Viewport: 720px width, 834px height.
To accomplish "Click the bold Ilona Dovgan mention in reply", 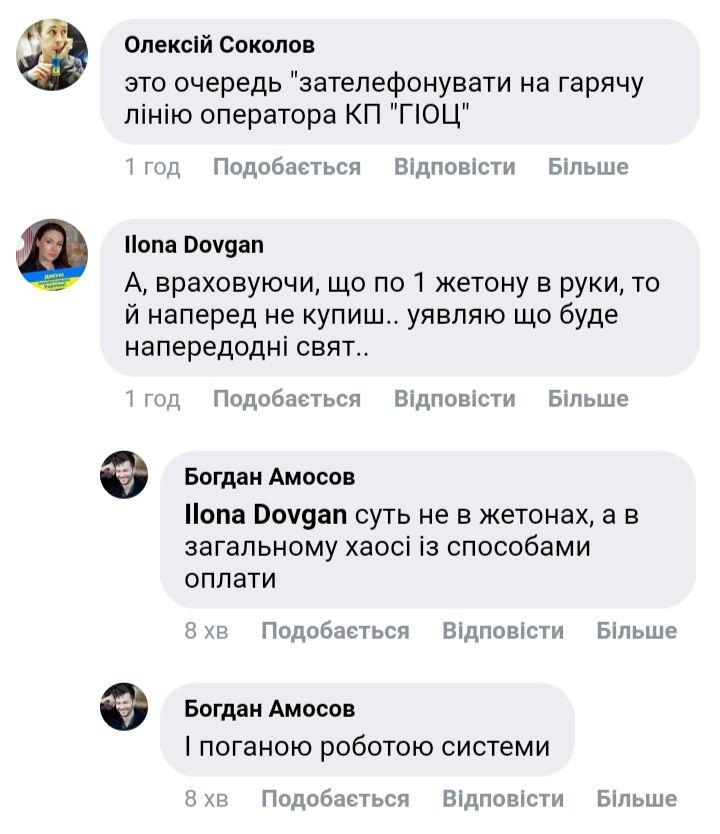I will 266,514.
